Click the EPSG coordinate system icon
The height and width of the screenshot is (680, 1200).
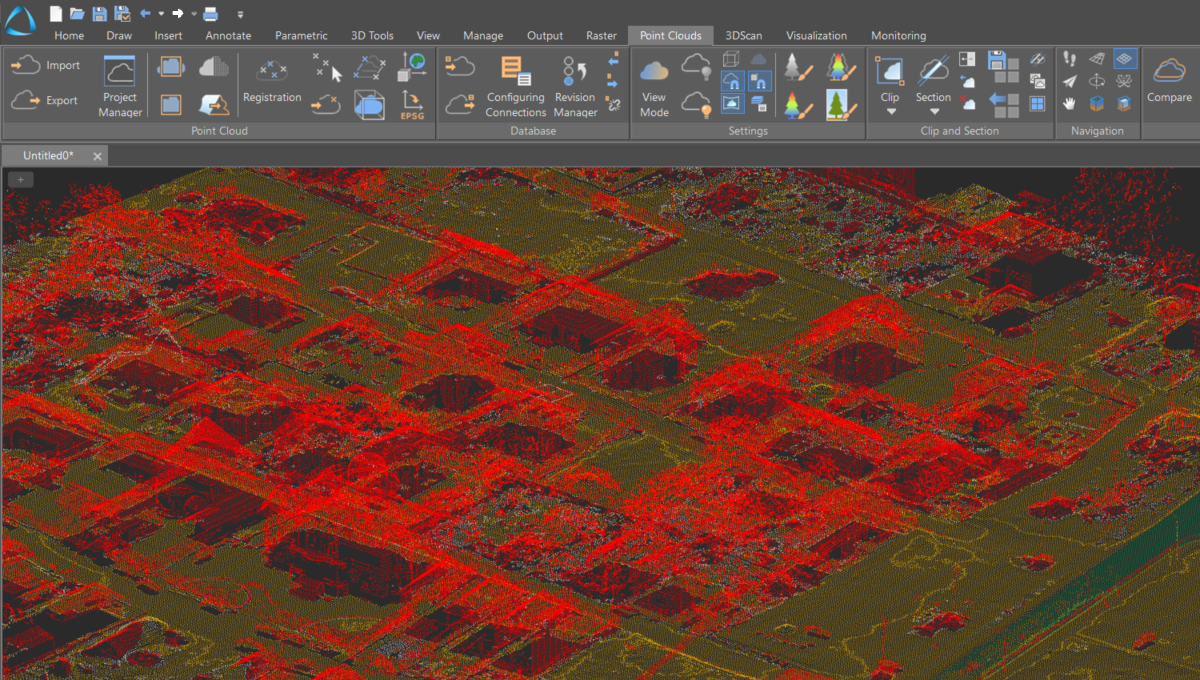coord(412,104)
